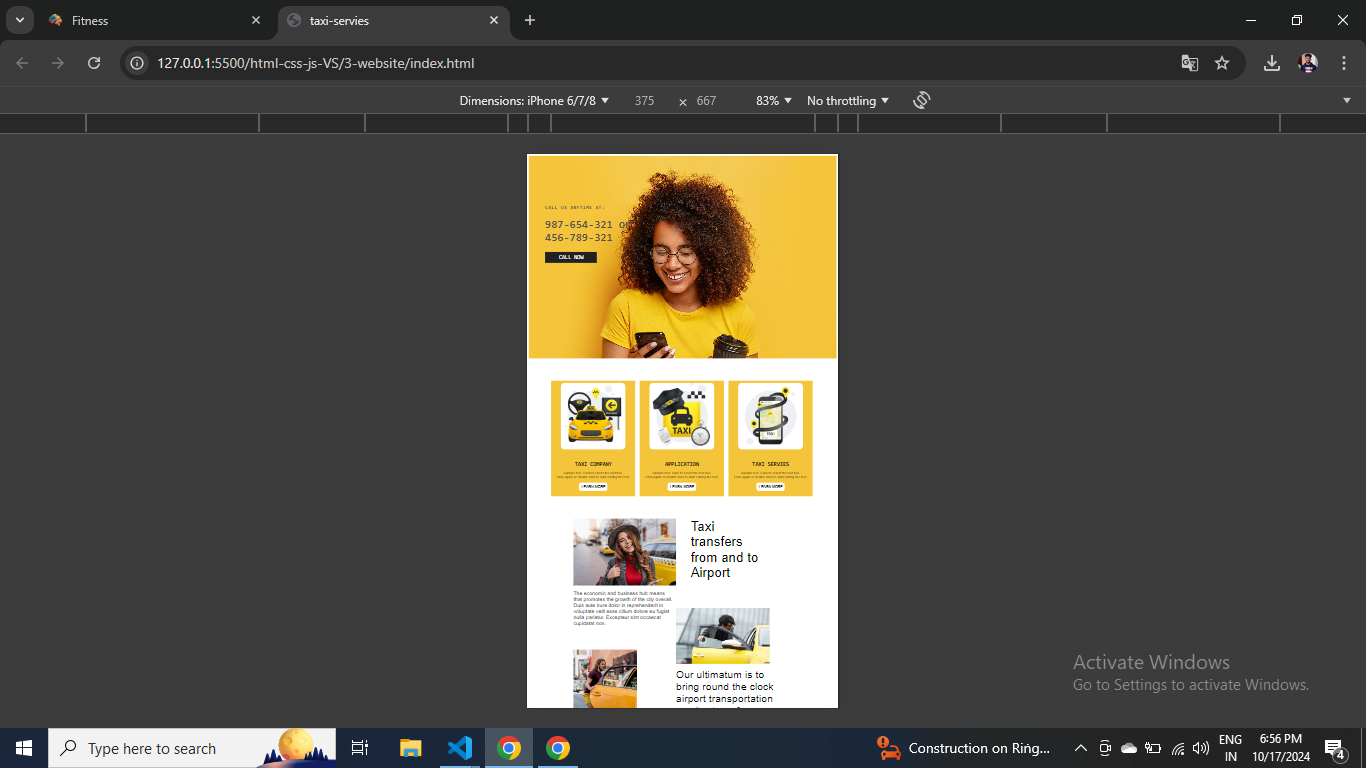This screenshot has height=768, width=1366.
Task: Click the viewport height field showing 667
Action: click(706, 101)
